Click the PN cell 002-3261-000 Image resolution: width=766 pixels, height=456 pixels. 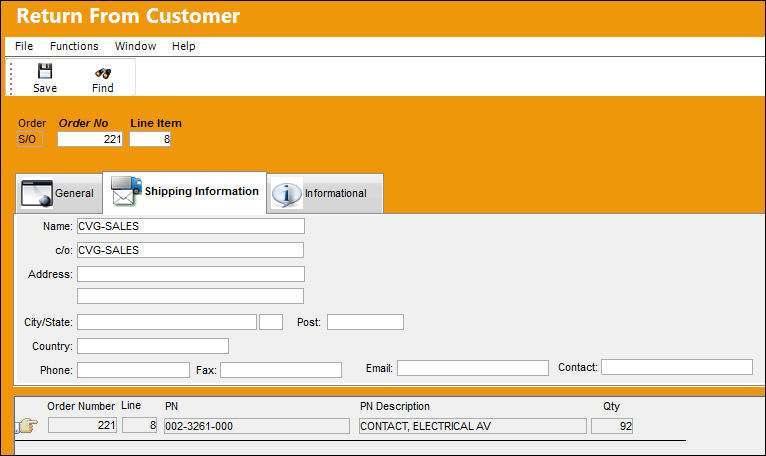point(257,426)
